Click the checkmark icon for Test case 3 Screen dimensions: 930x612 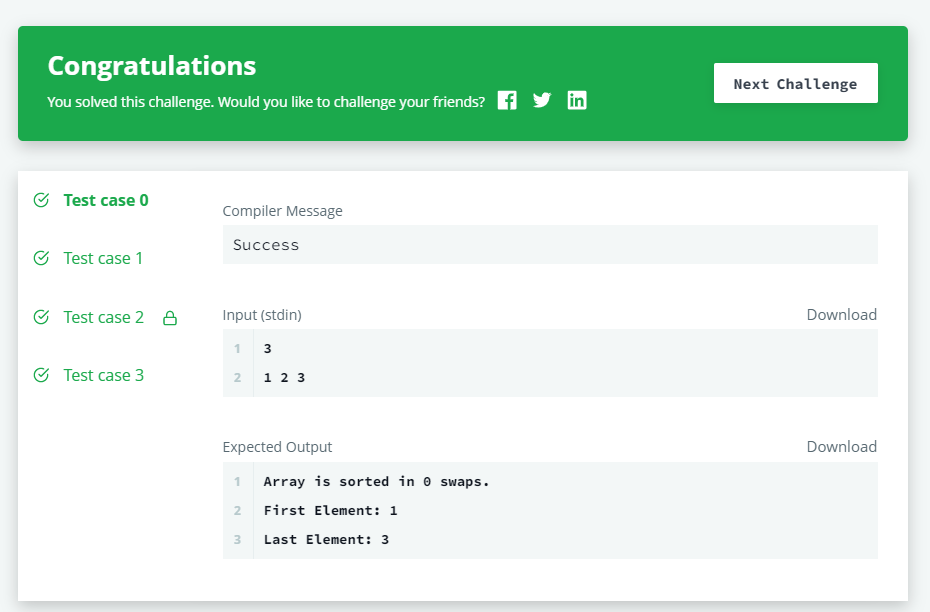coord(41,375)
